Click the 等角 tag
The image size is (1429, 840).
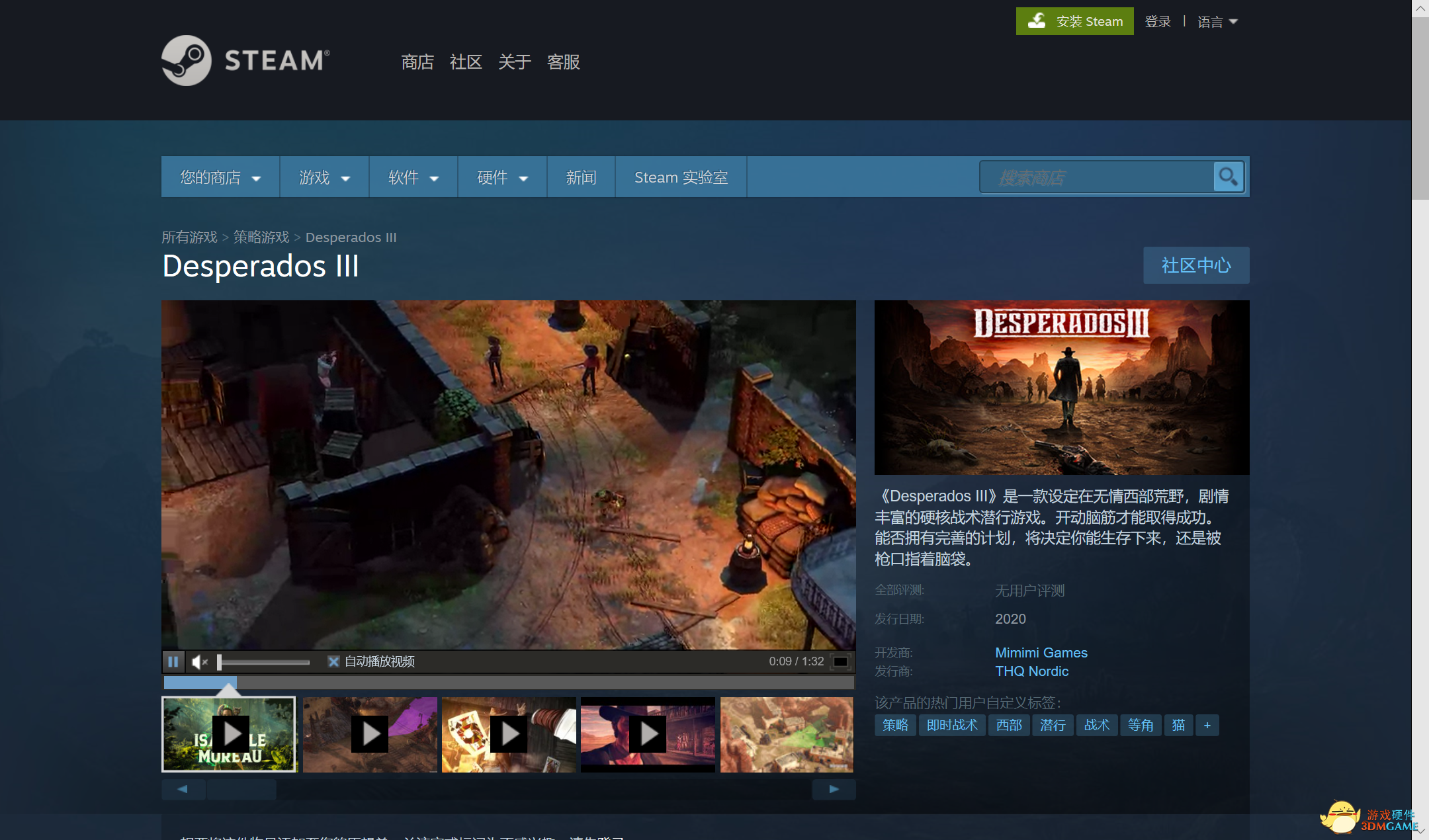click(1141, 726)
